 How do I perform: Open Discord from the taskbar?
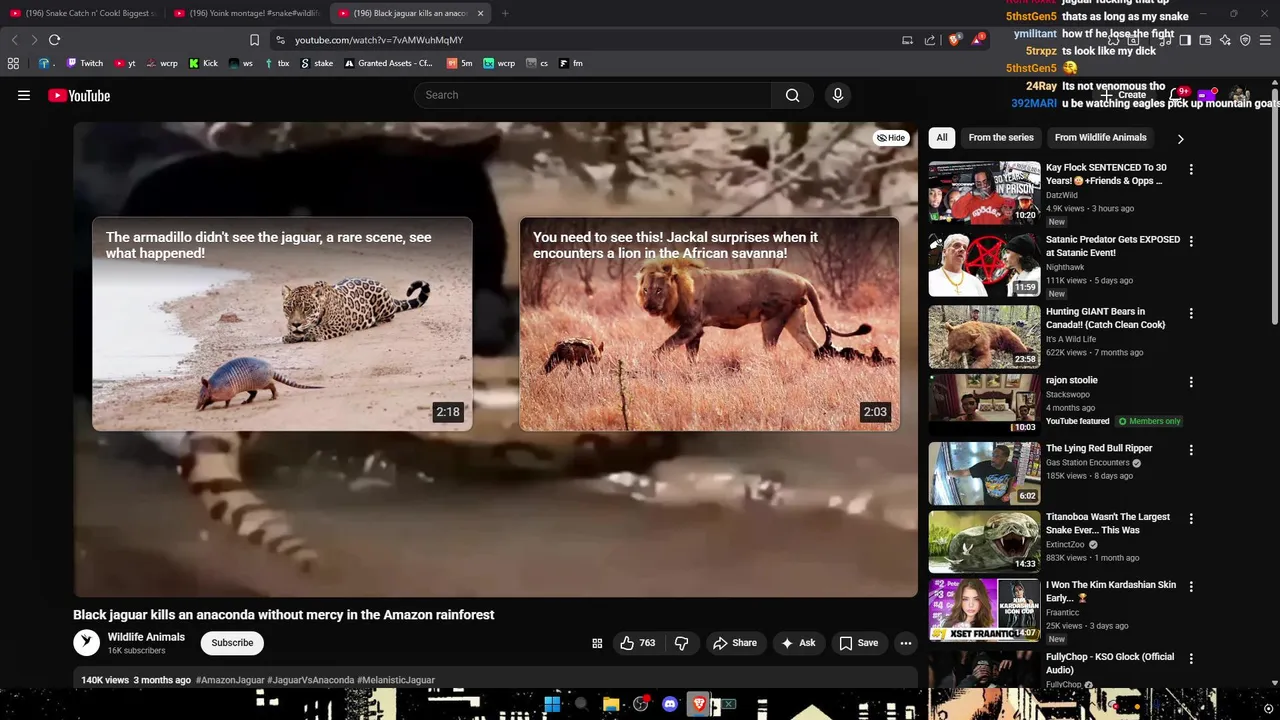tap(670, 704)
